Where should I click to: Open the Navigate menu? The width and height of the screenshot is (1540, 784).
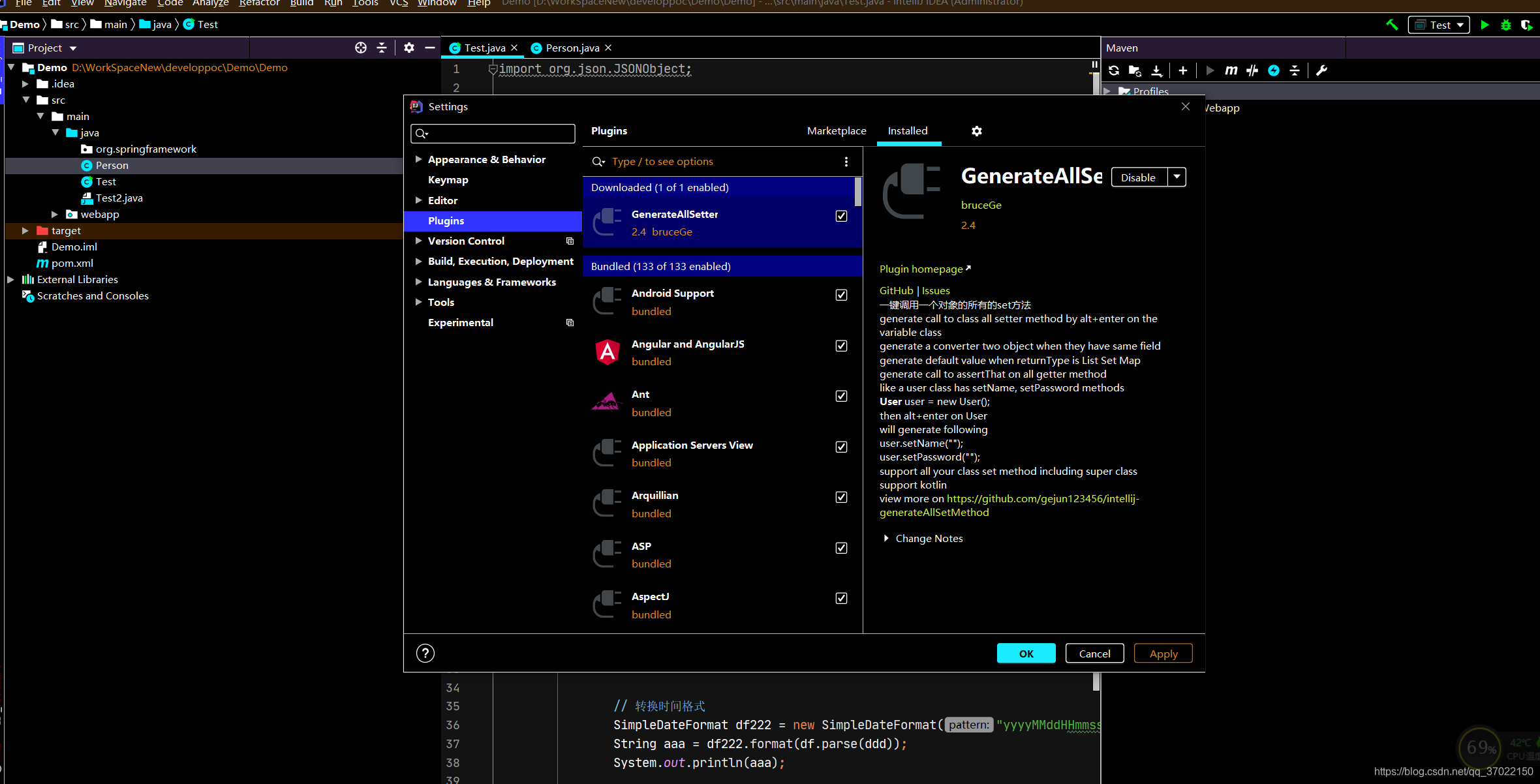click(x=125, y=3)
